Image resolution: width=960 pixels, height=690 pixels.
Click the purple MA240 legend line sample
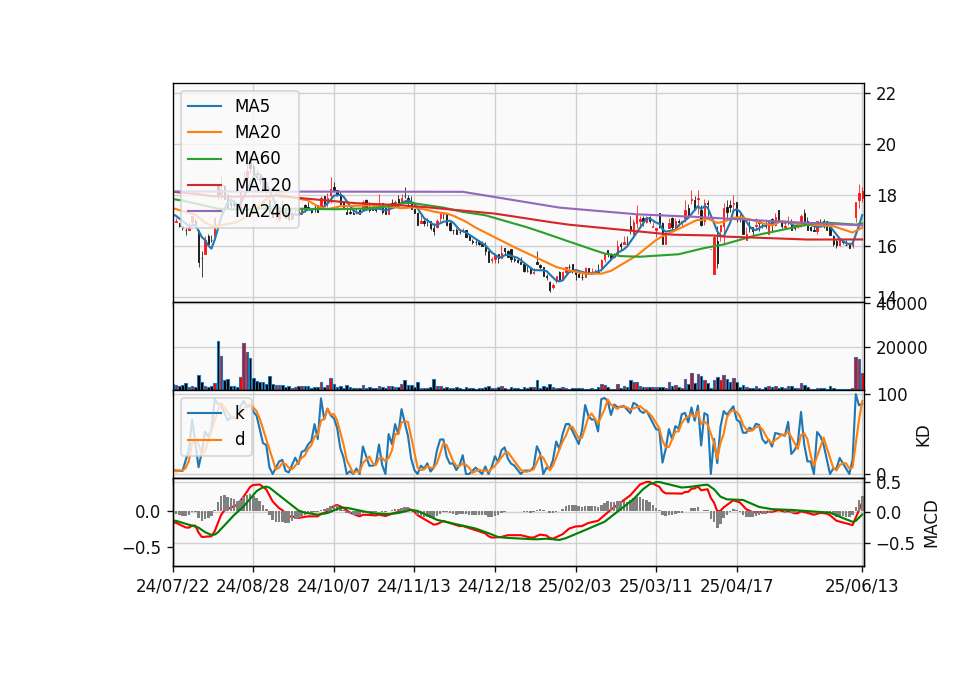click(204, 211)
